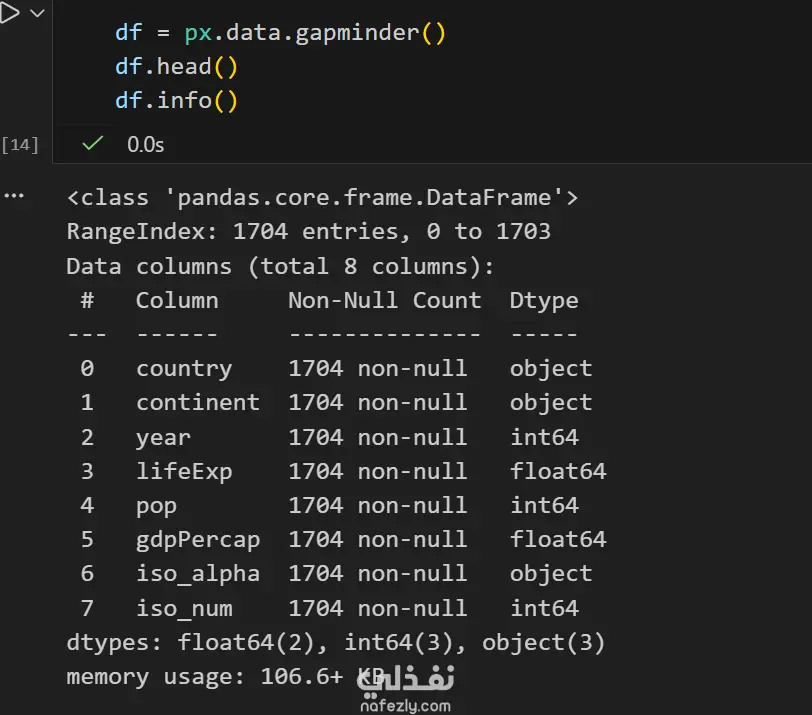Open run options chevron beside play button
812x715 pixels.
[x=37, y=13]
